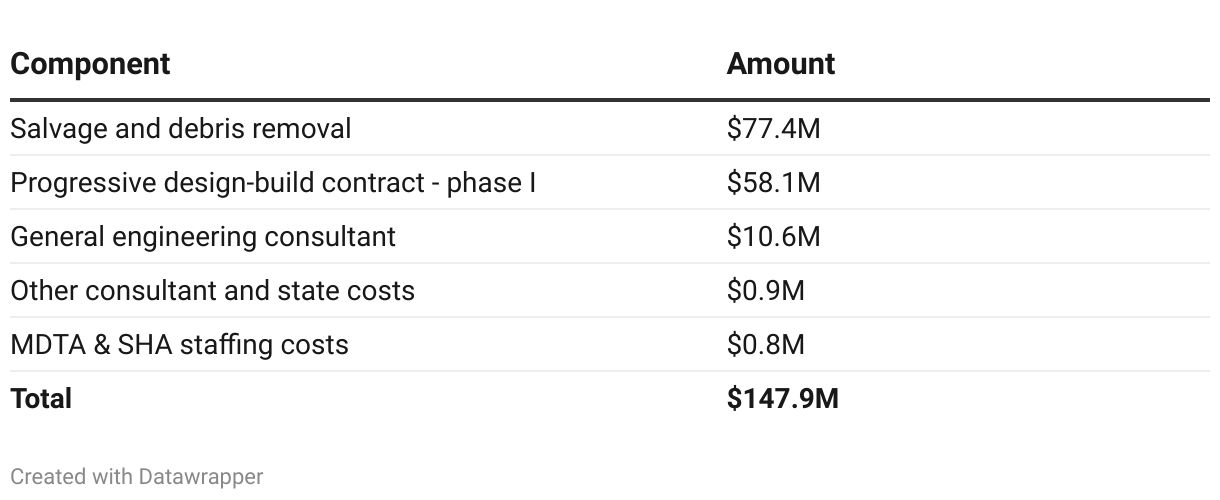The image size is (1220, 500).
Task: Click the thick divider under the header
Action: [610, 100]
